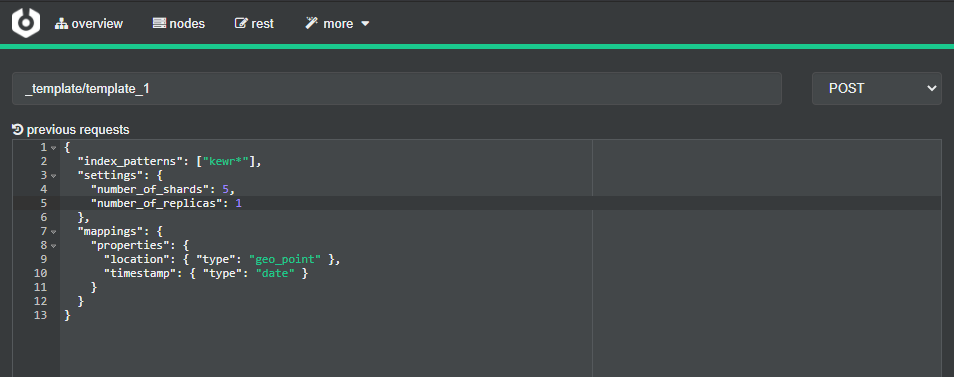Click the Cerebro hexagon logo
This screenshot has height=377, width=954.
tap(26, 23)
